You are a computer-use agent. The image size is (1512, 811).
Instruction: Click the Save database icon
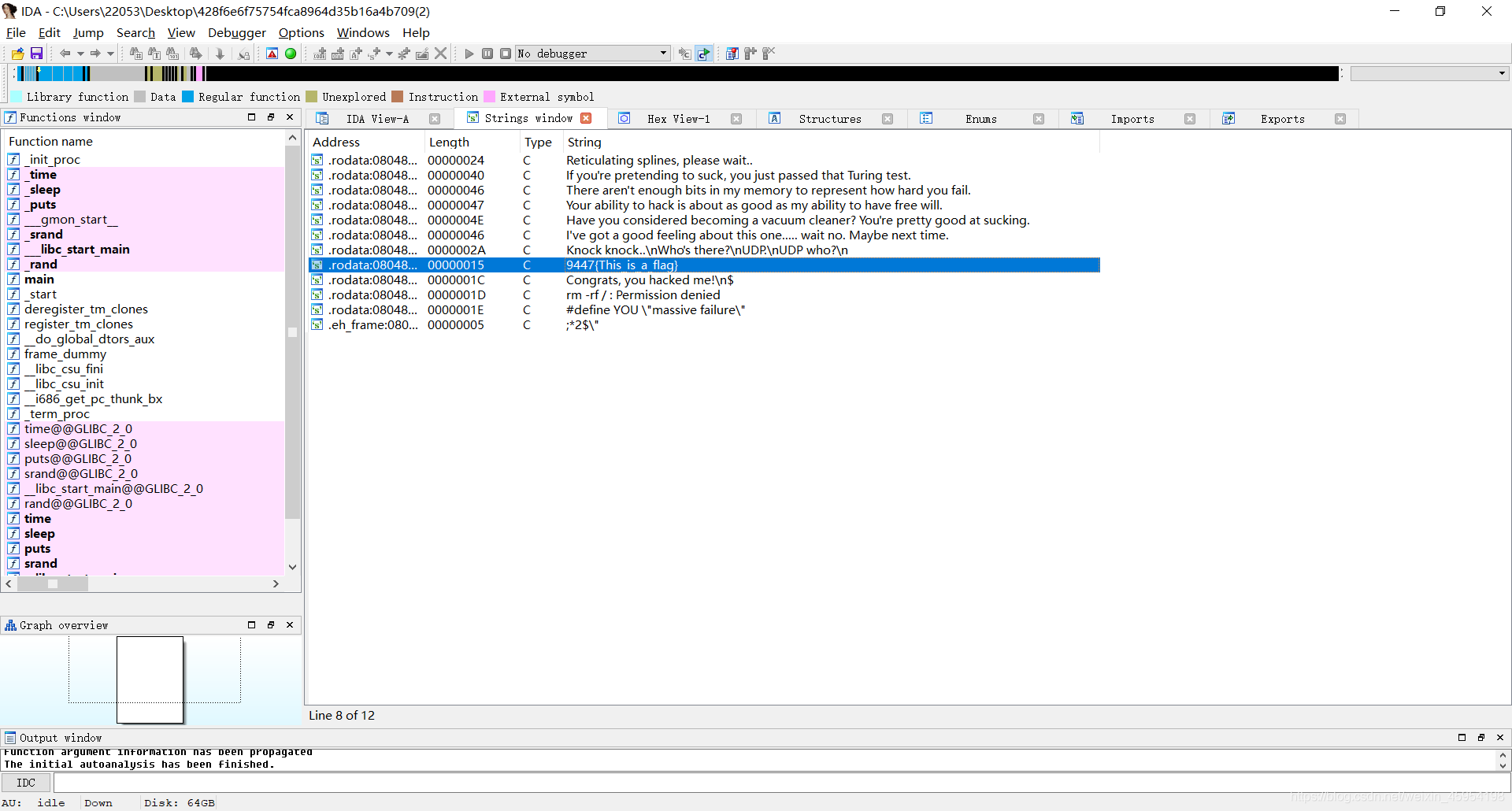[36, 54]
